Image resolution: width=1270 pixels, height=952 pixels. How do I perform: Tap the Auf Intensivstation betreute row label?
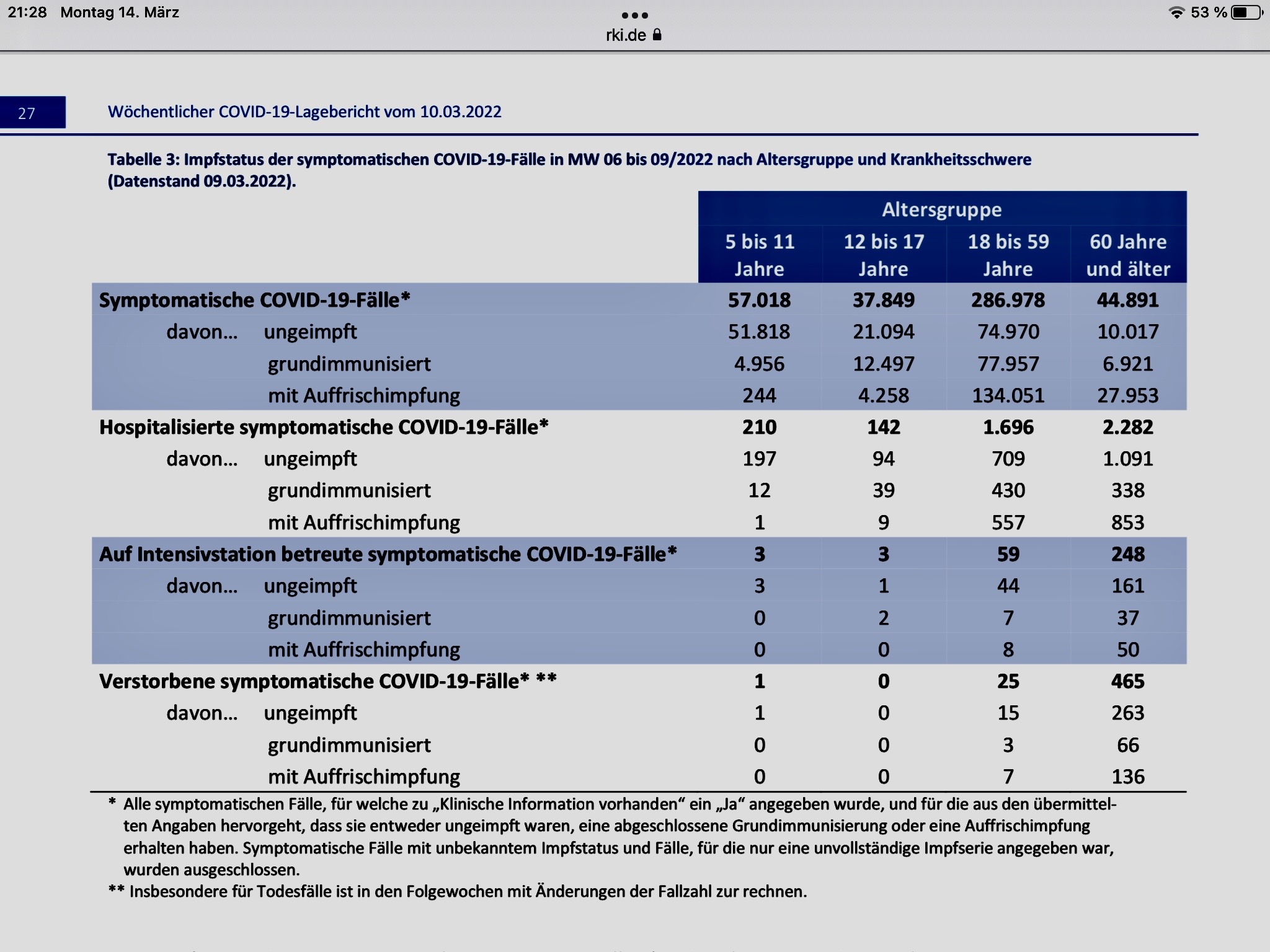pos(388,554)
